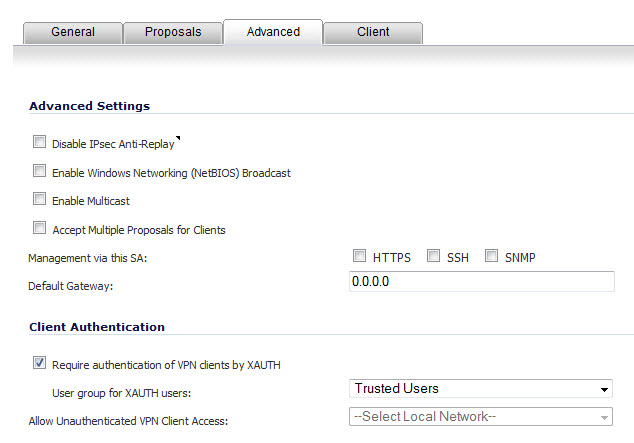Screen dimensions: 634x443
Task: Click the tooltip marker beside Anti-Replay
Action: pos(178,138)
